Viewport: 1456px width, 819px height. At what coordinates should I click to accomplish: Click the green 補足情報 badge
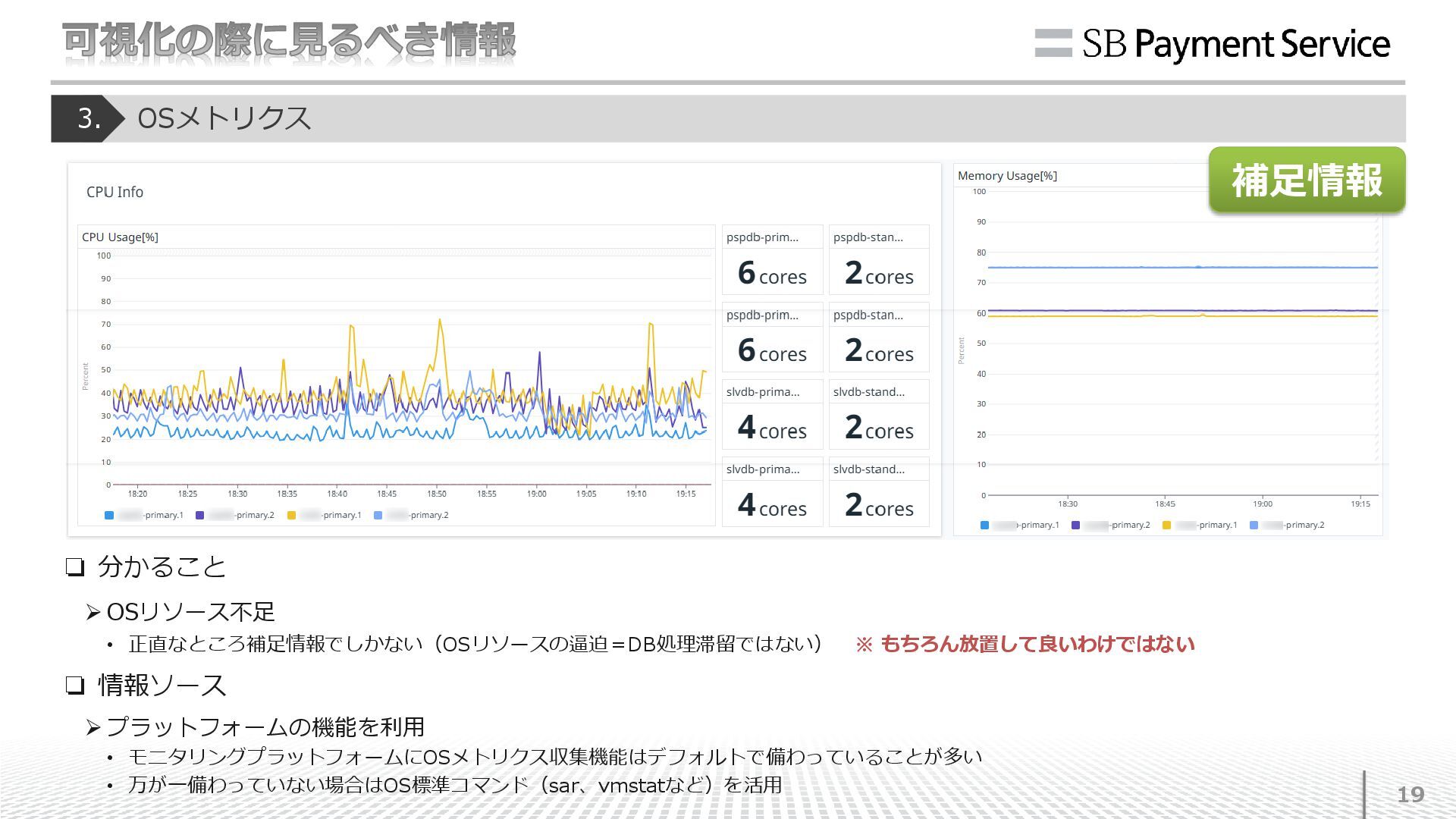pos(1307,180)
